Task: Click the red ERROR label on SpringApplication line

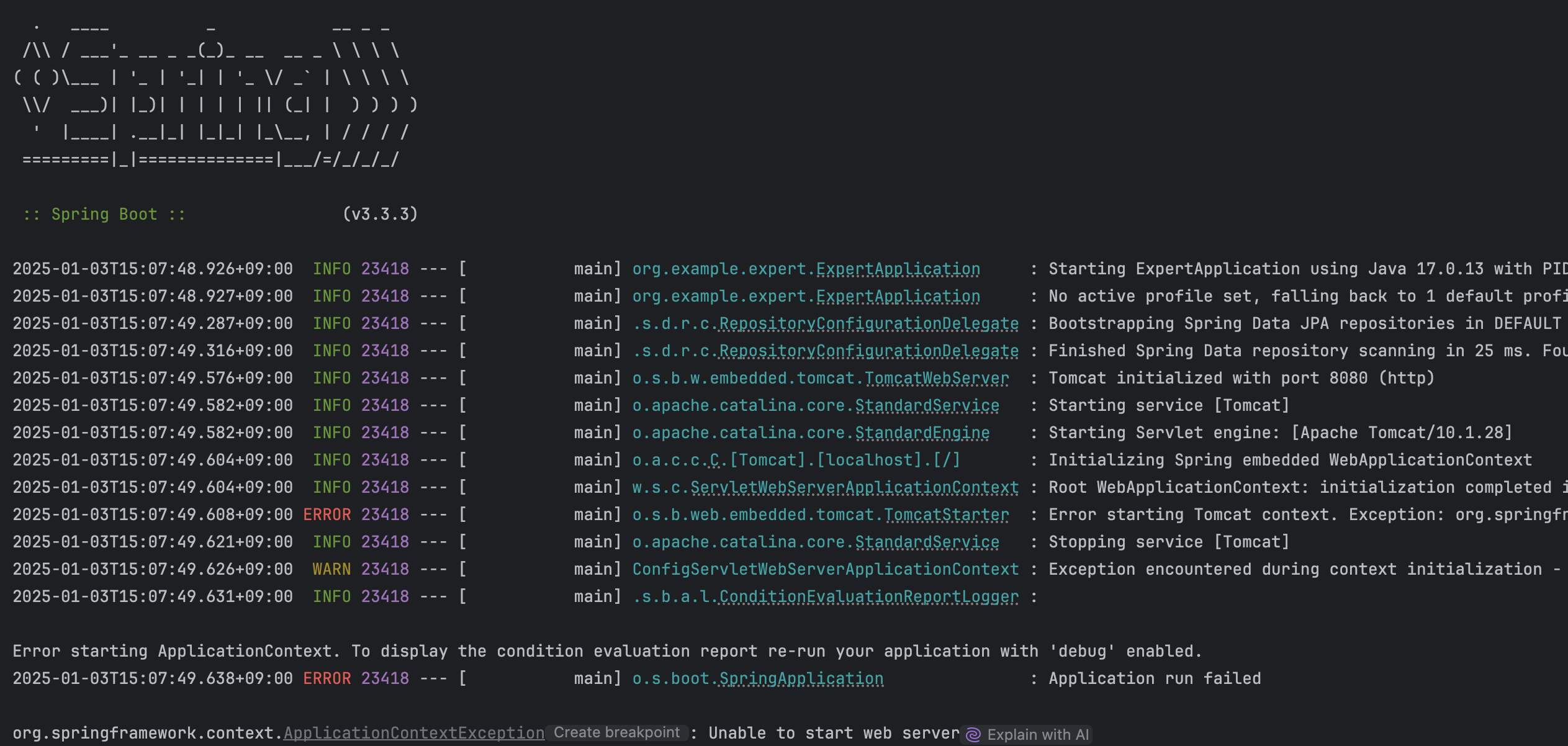Action: (x=327, y=678)
